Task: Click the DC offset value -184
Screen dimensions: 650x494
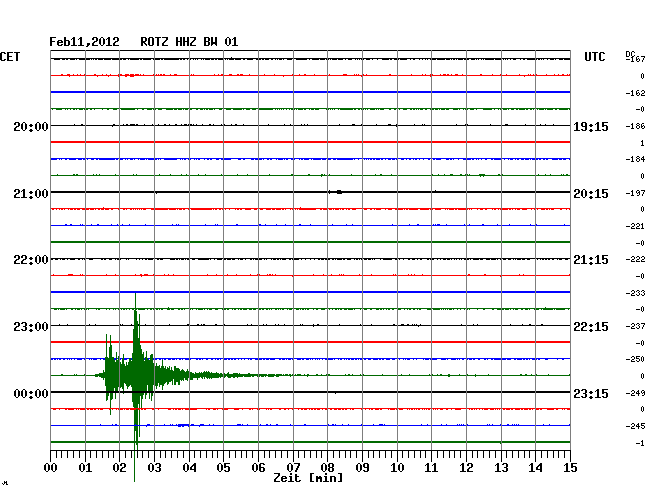Action: click(x=635, y=160)
